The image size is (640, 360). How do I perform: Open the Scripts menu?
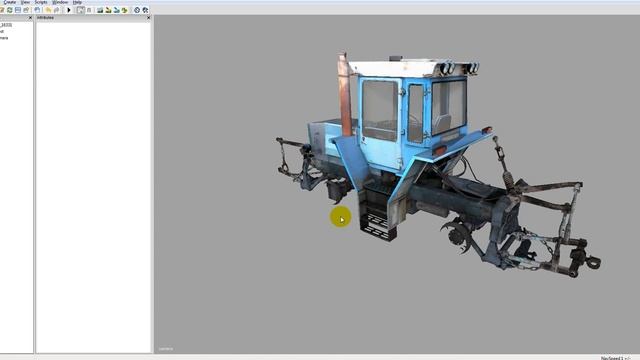[41, 2]
